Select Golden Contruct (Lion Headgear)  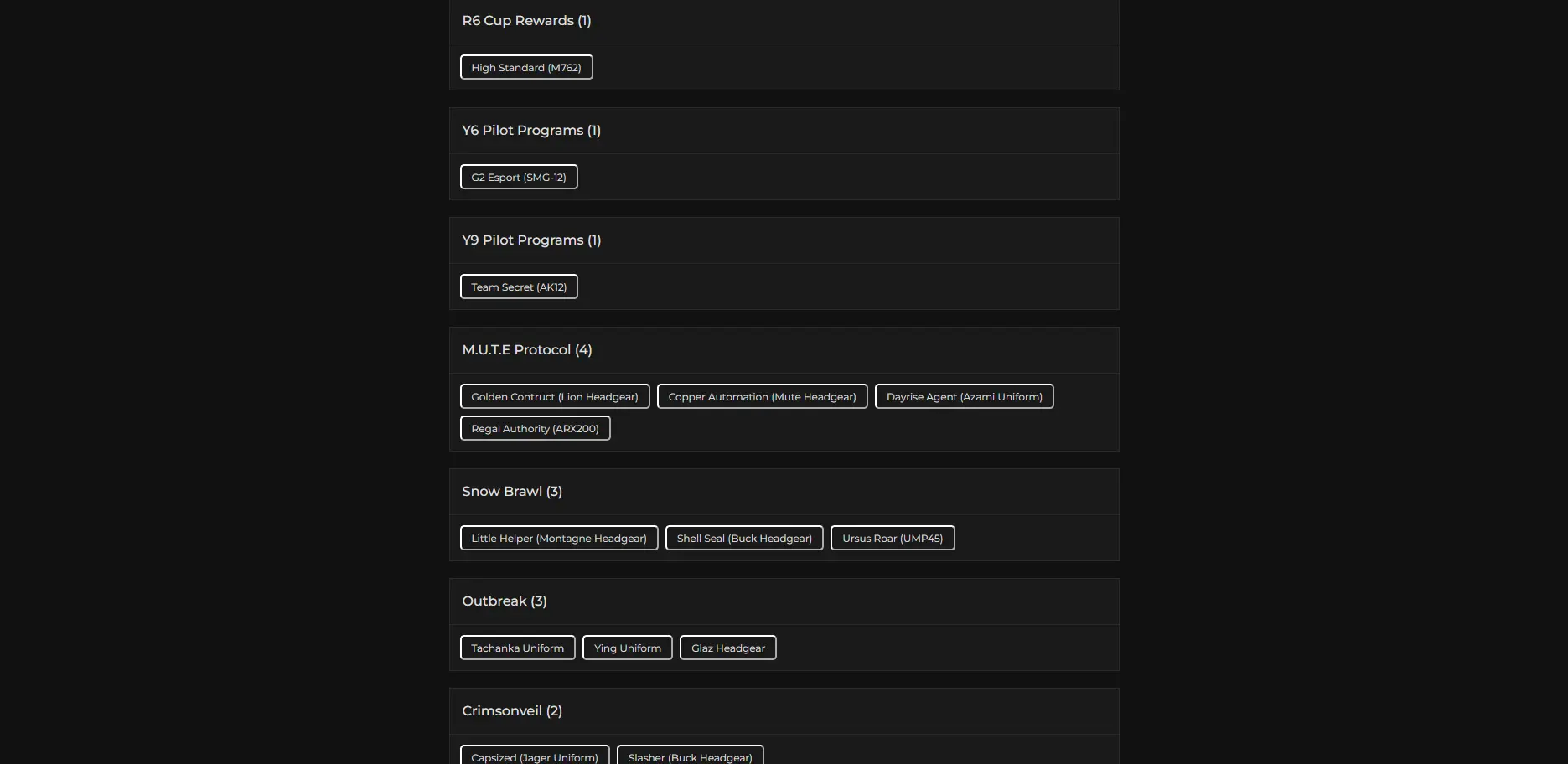[x=555, y=397]
